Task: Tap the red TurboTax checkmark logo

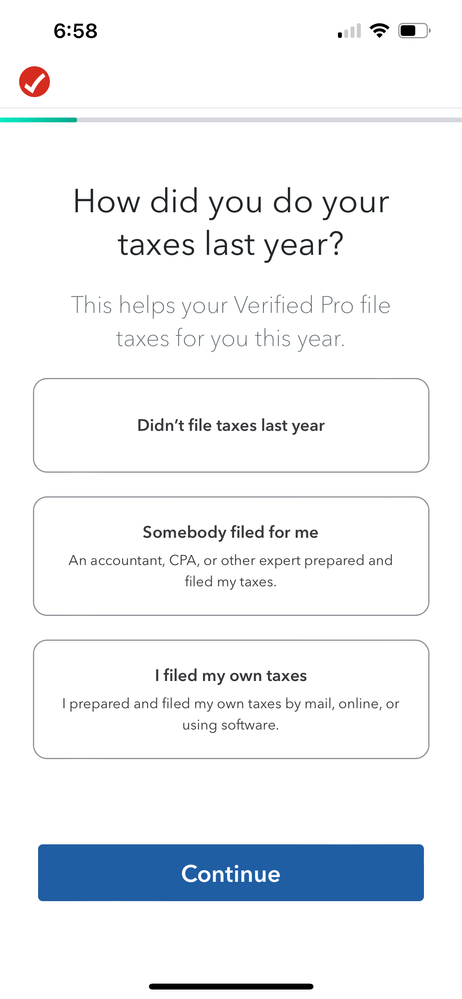Action: [34, 82]
